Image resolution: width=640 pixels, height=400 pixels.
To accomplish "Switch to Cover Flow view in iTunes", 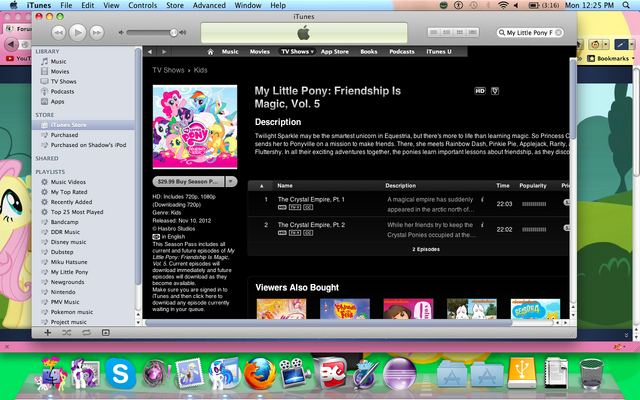I will (473, 32).
